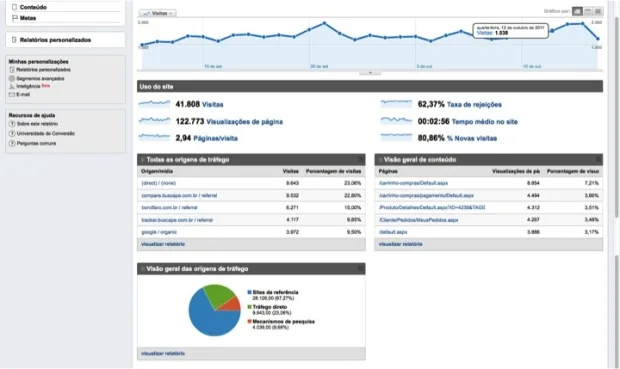Click the Inteligência chart icon
The height and width of the screenshot is (369, 620).
(12, 86)
